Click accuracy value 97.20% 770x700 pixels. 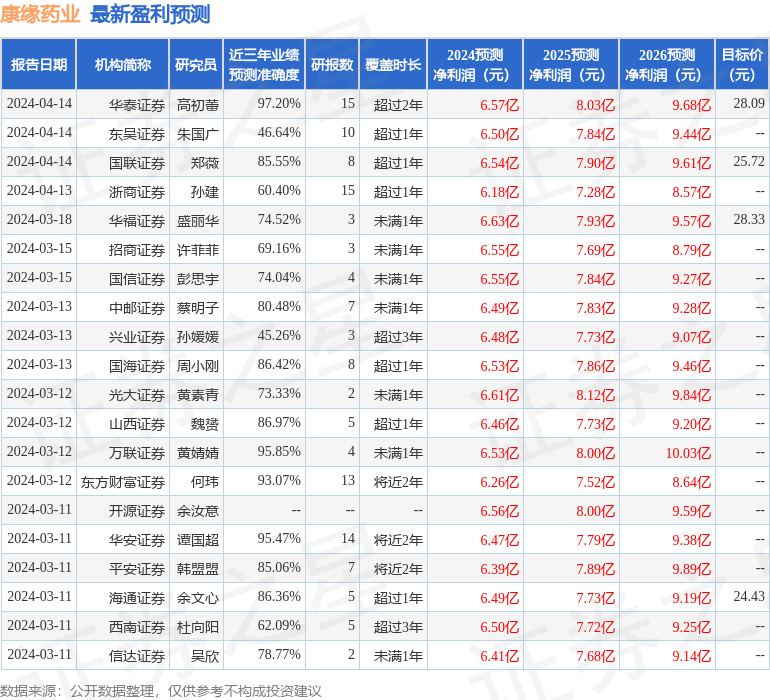pyautogui.click(x=279, y=104)
